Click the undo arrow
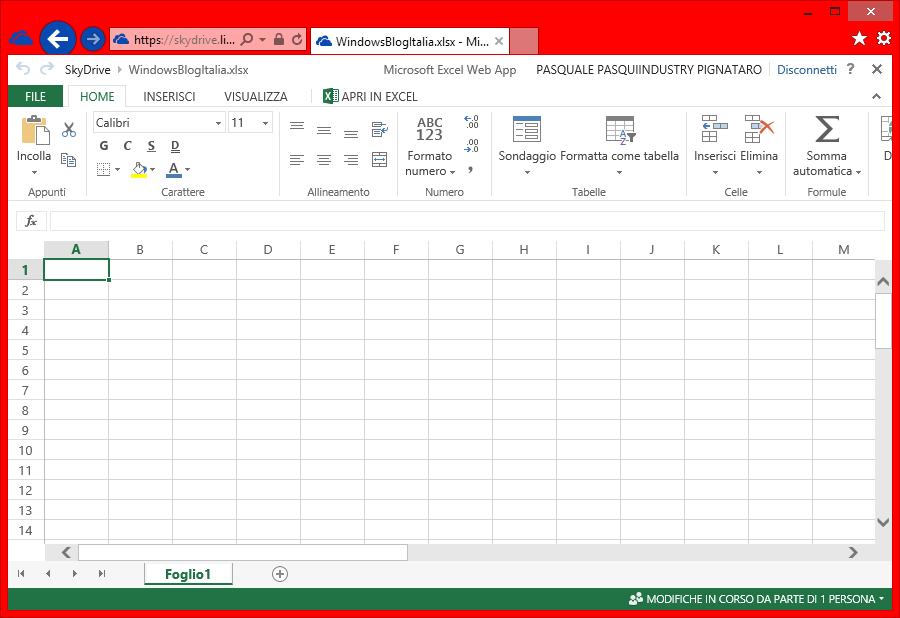 (x=22, y=69)
